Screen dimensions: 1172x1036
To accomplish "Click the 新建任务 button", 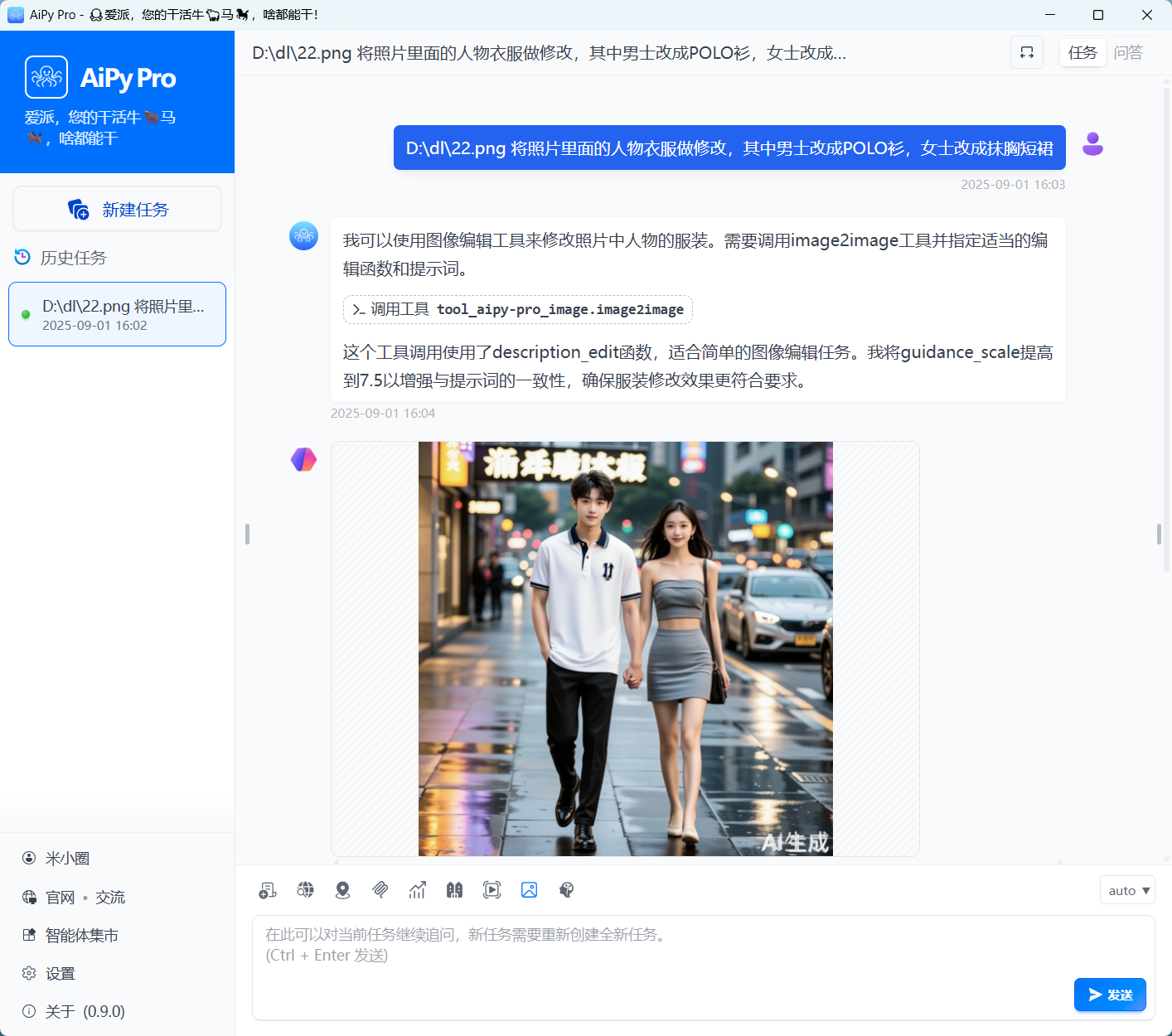I will 118,210.
